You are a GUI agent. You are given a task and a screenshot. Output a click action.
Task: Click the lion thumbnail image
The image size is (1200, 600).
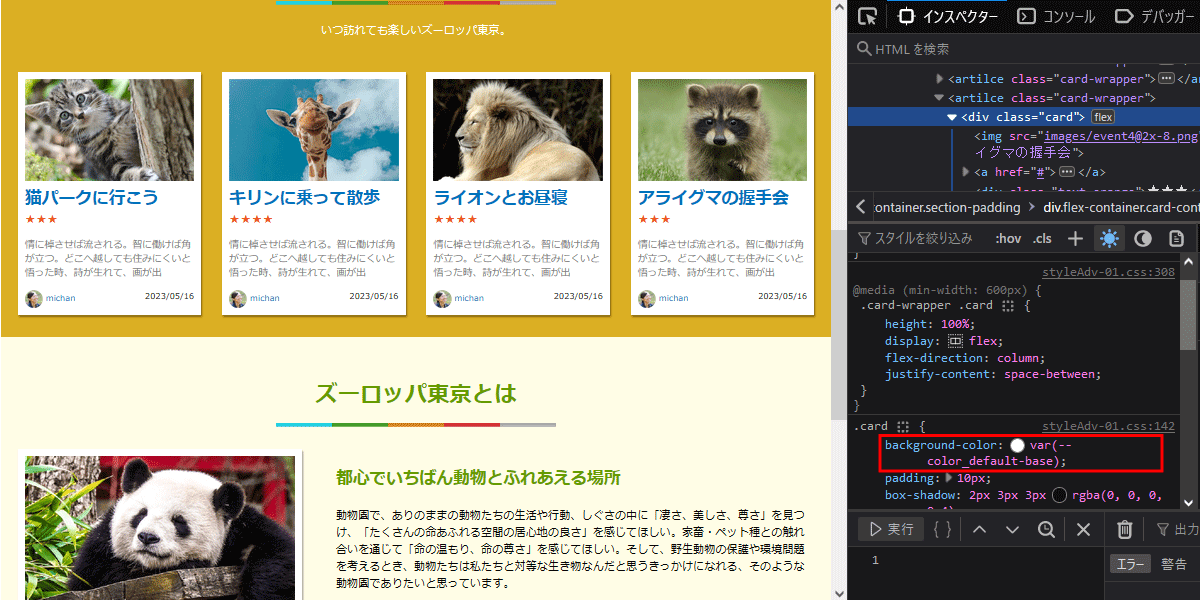click(x=518, y=130)
